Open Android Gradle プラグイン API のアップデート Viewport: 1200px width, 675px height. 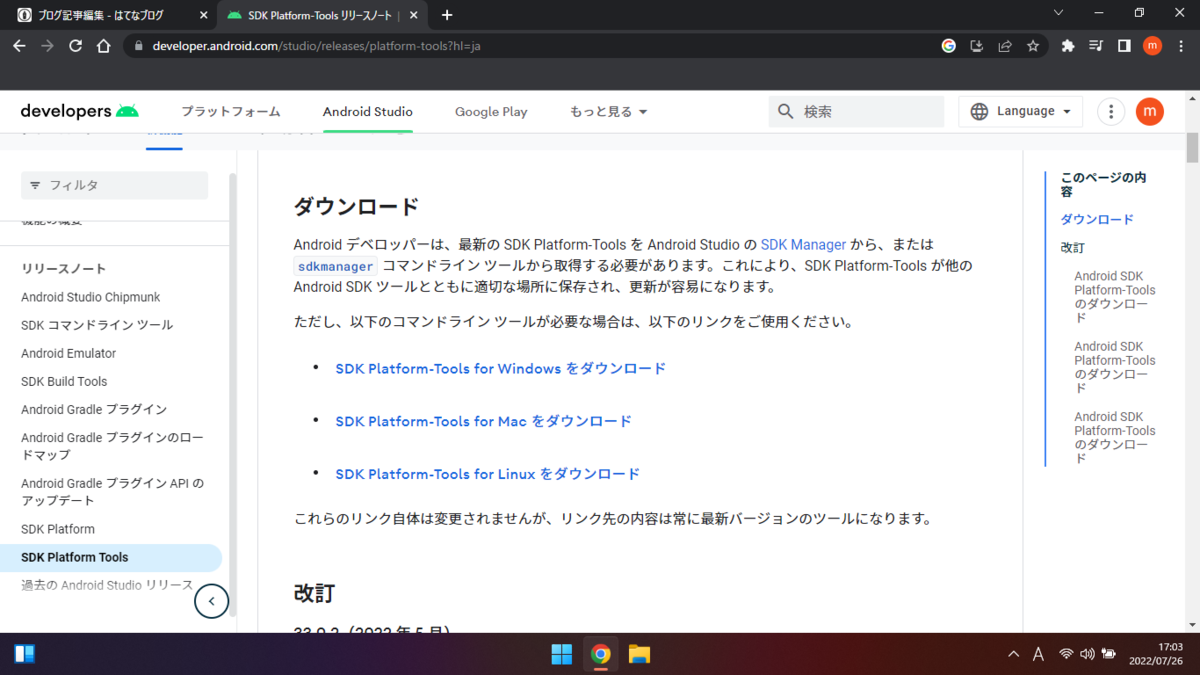[x=112, y=492]
